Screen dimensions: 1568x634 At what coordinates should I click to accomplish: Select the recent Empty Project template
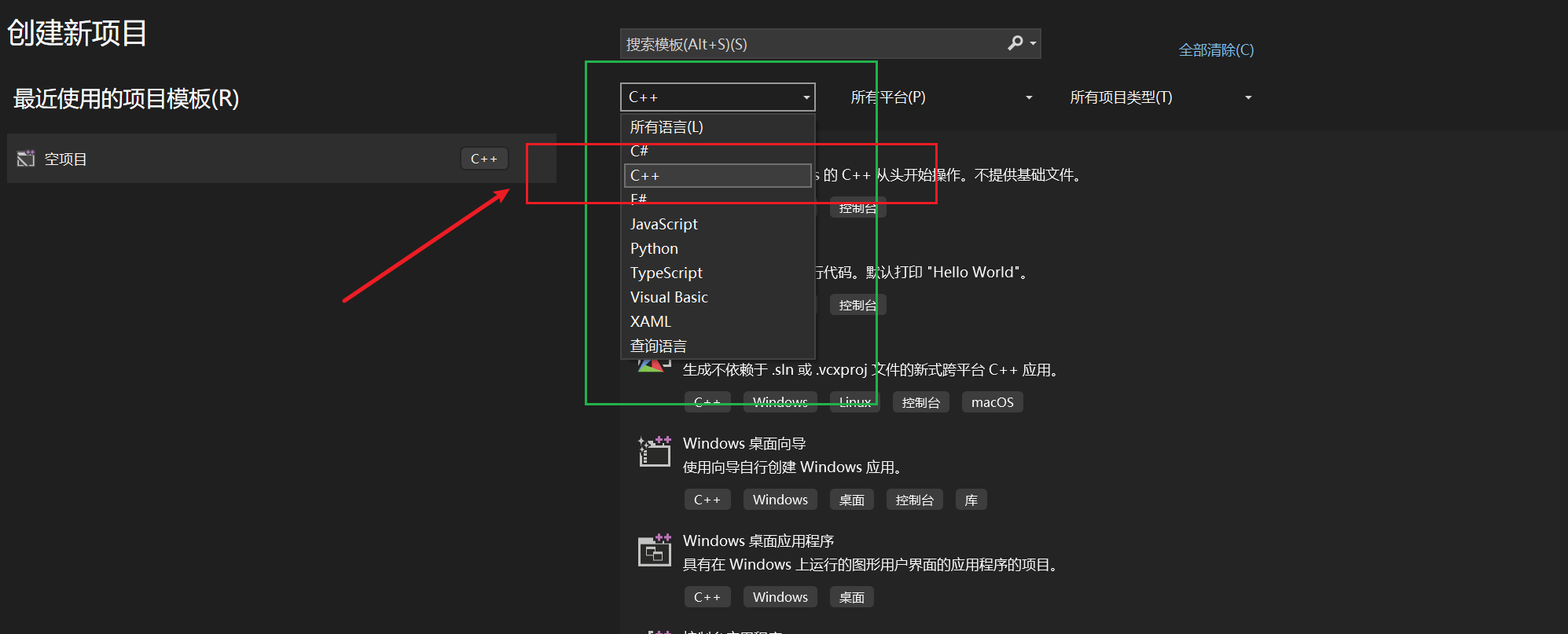click(281, 159)
